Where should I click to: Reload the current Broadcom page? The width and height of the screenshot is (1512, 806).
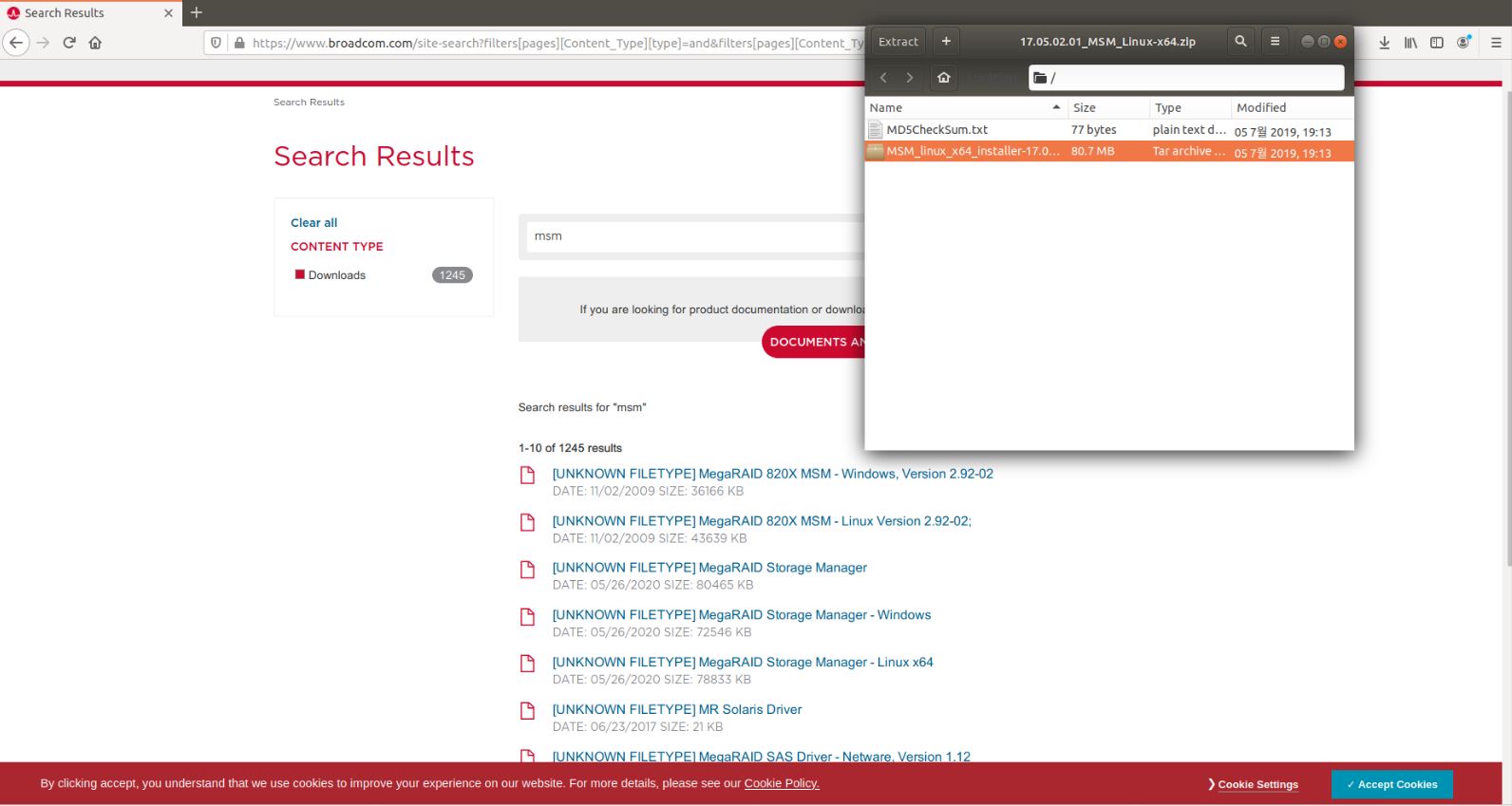point(69,43)
